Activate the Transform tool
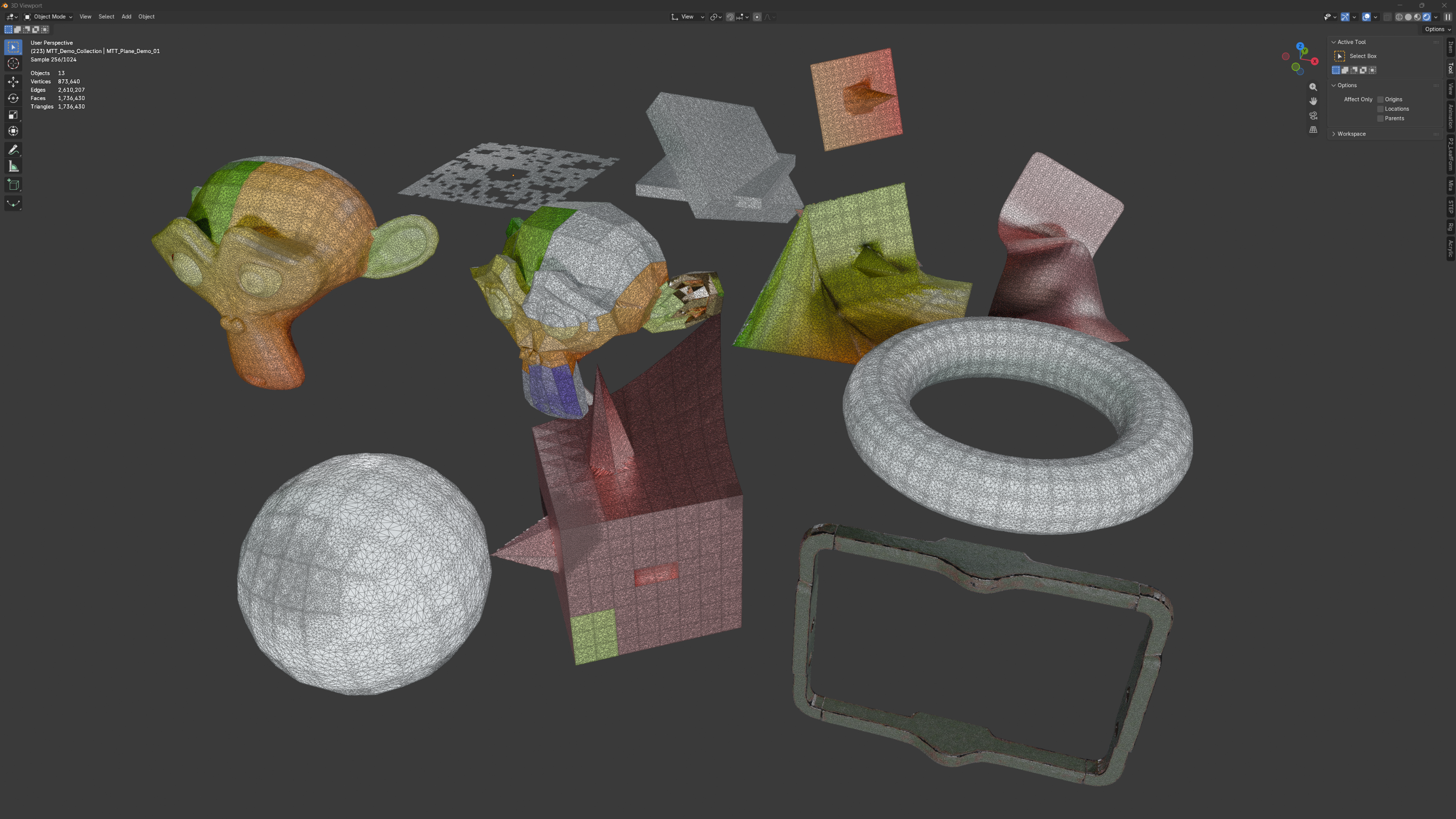This screenshot has width=1456, height=819. click(13, 131)
